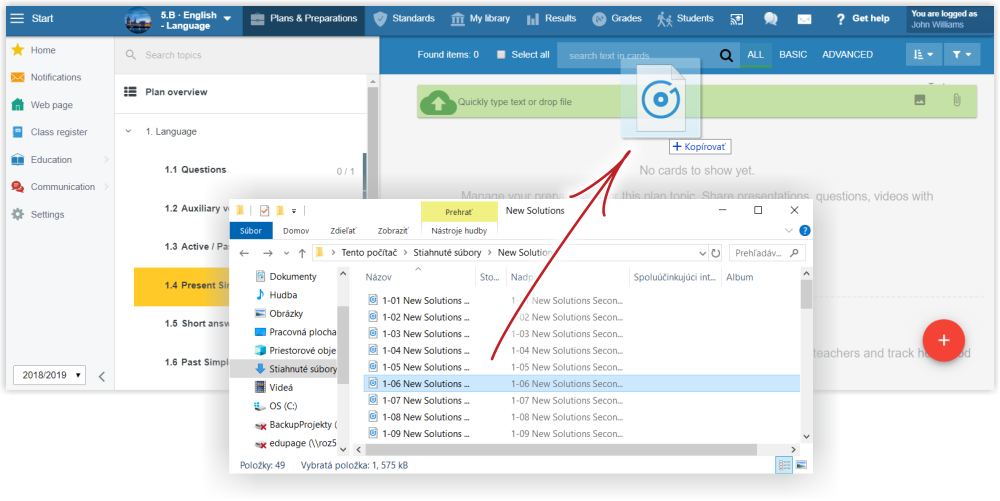1000x501 pixels.
Task: Open Súbor menu in Explorer
Action: point(251,231)
